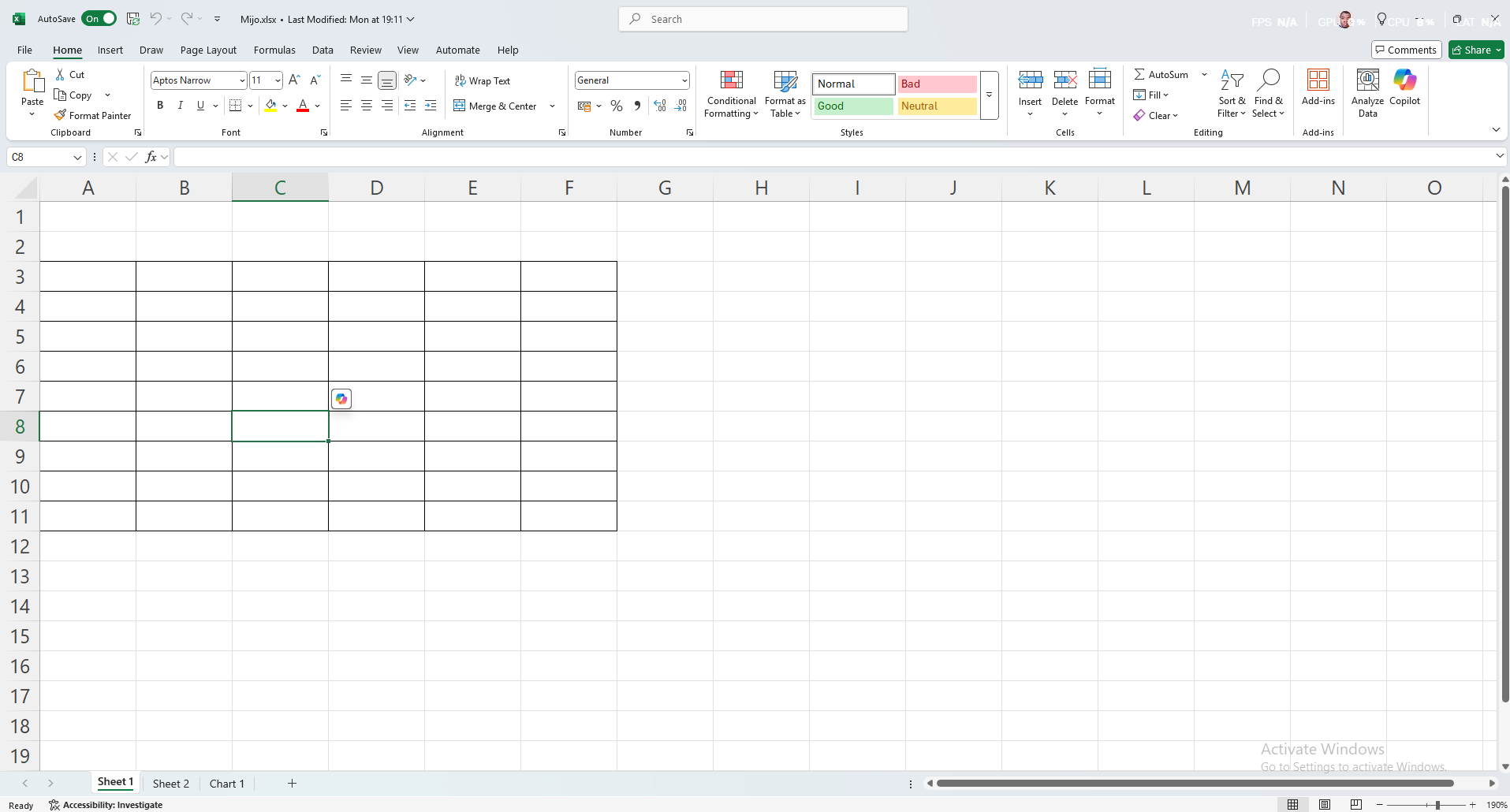Open the font name dropdown
This screenshot has height=812, width=1510.
pos(242,80)
